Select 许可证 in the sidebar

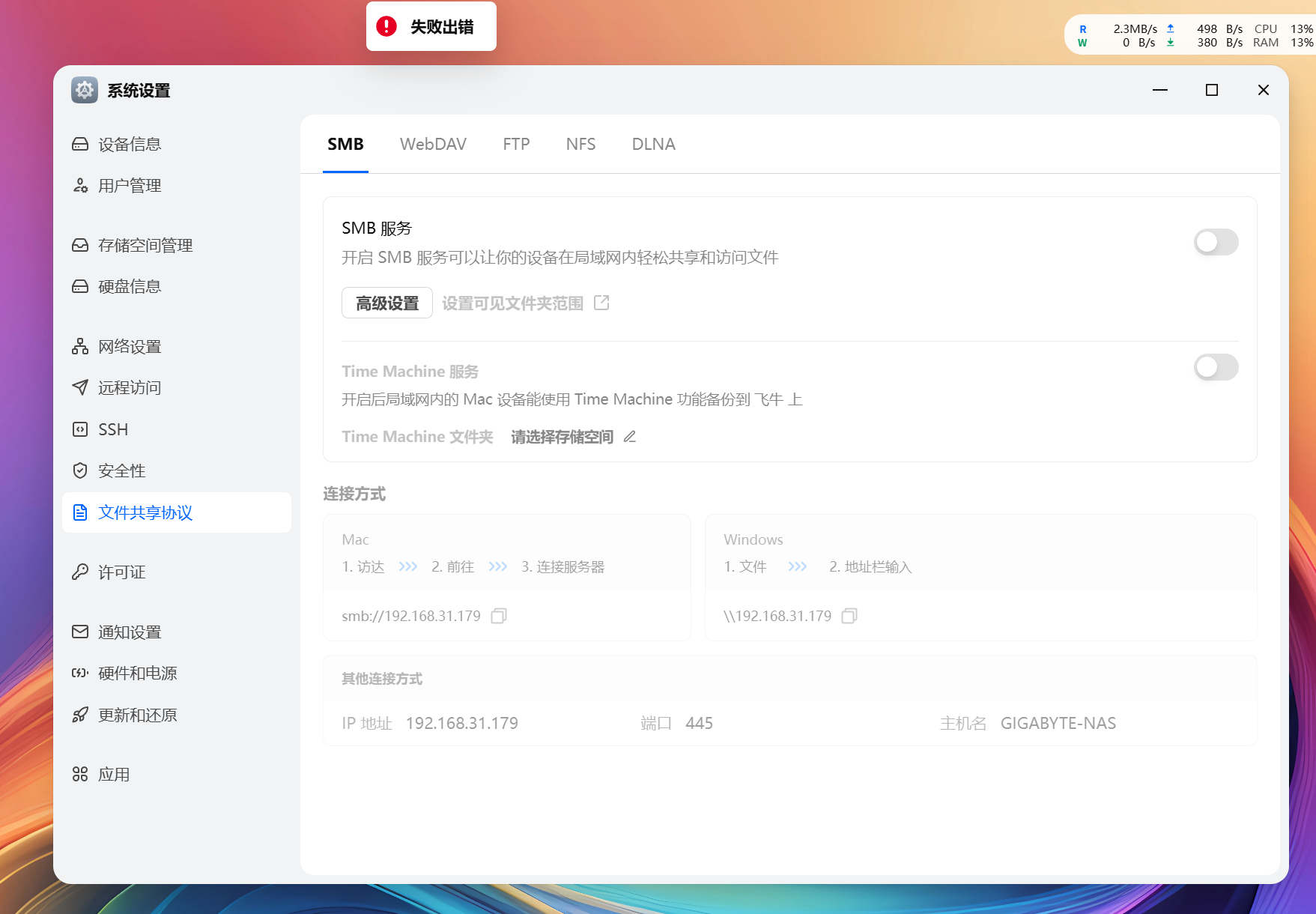(x=177, y=572)
